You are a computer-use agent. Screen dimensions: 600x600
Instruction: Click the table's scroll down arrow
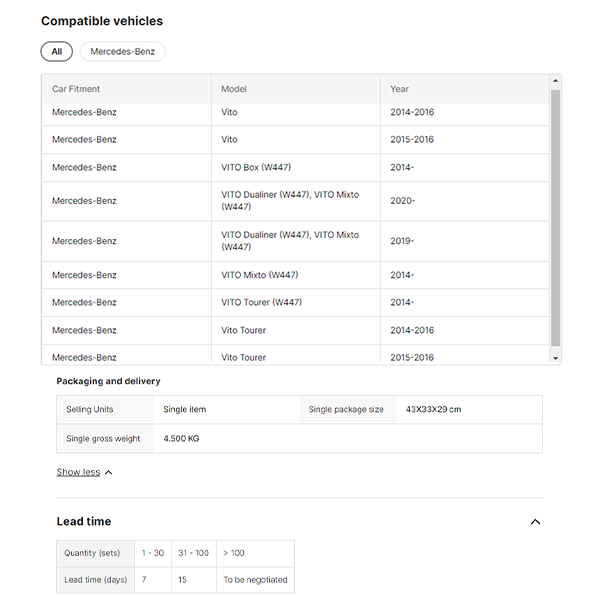[x=555, y=357]
